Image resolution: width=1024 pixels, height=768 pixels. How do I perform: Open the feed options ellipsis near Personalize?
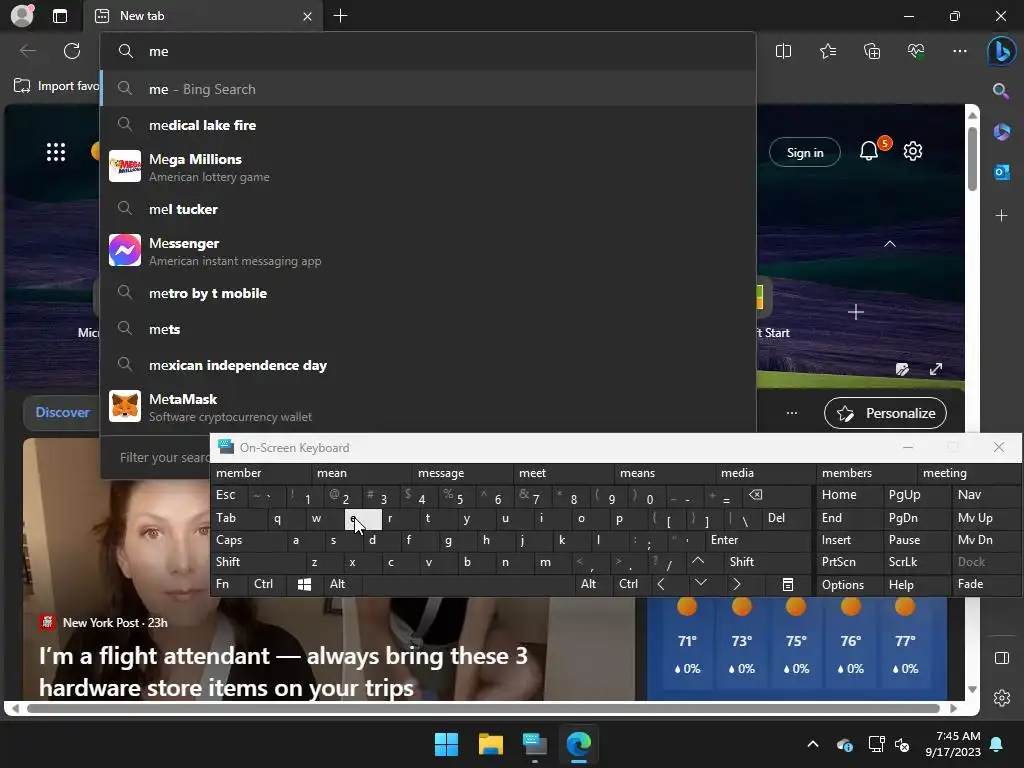pyautogui.click(x=792, y=413)
